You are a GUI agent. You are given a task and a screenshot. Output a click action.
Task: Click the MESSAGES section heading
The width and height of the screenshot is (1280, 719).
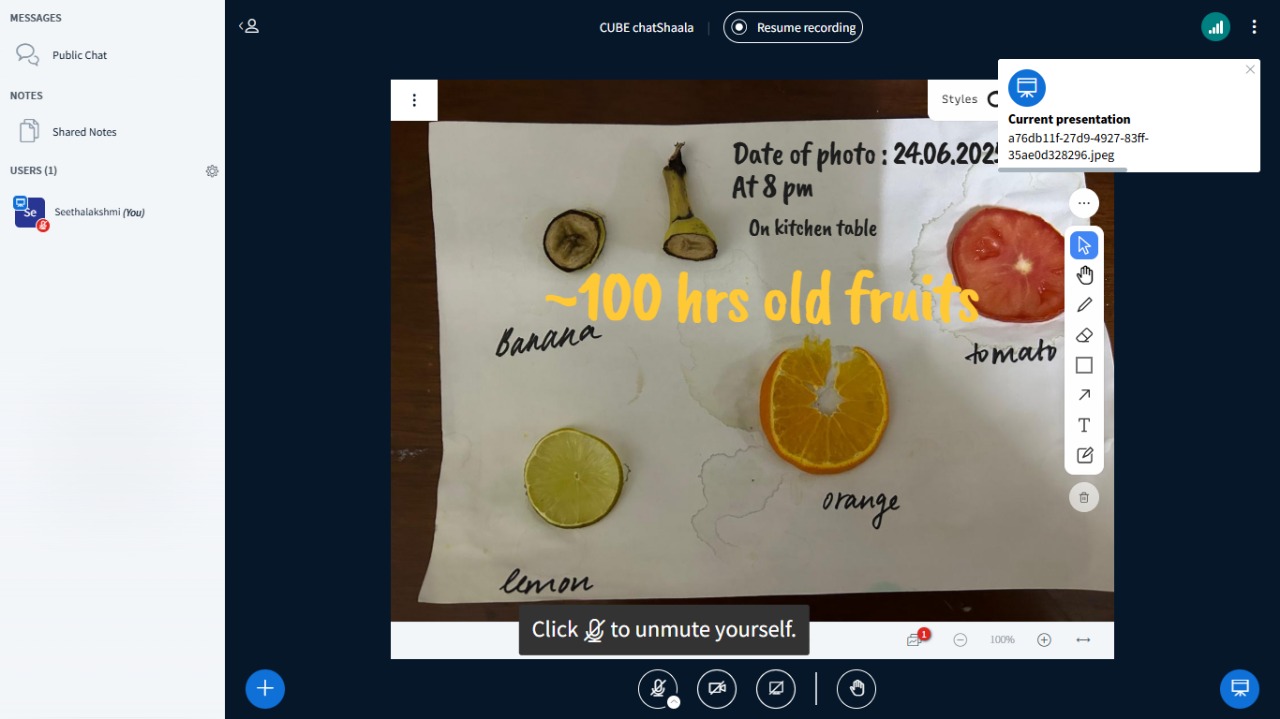click(36, 18)
